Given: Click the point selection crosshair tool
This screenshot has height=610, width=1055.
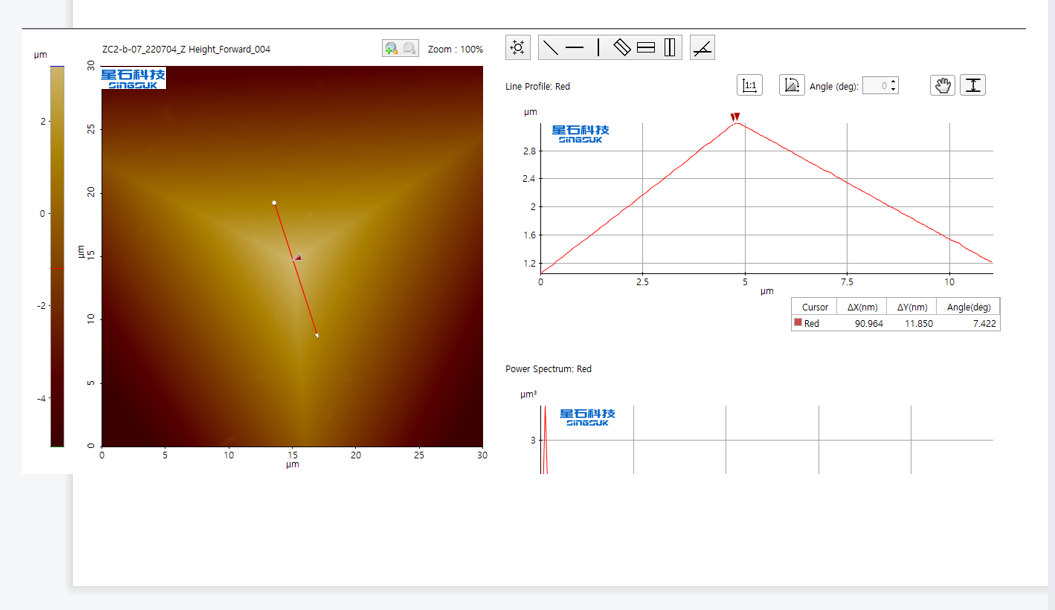Looking at the screenshot, I should [x=518, y=47].
